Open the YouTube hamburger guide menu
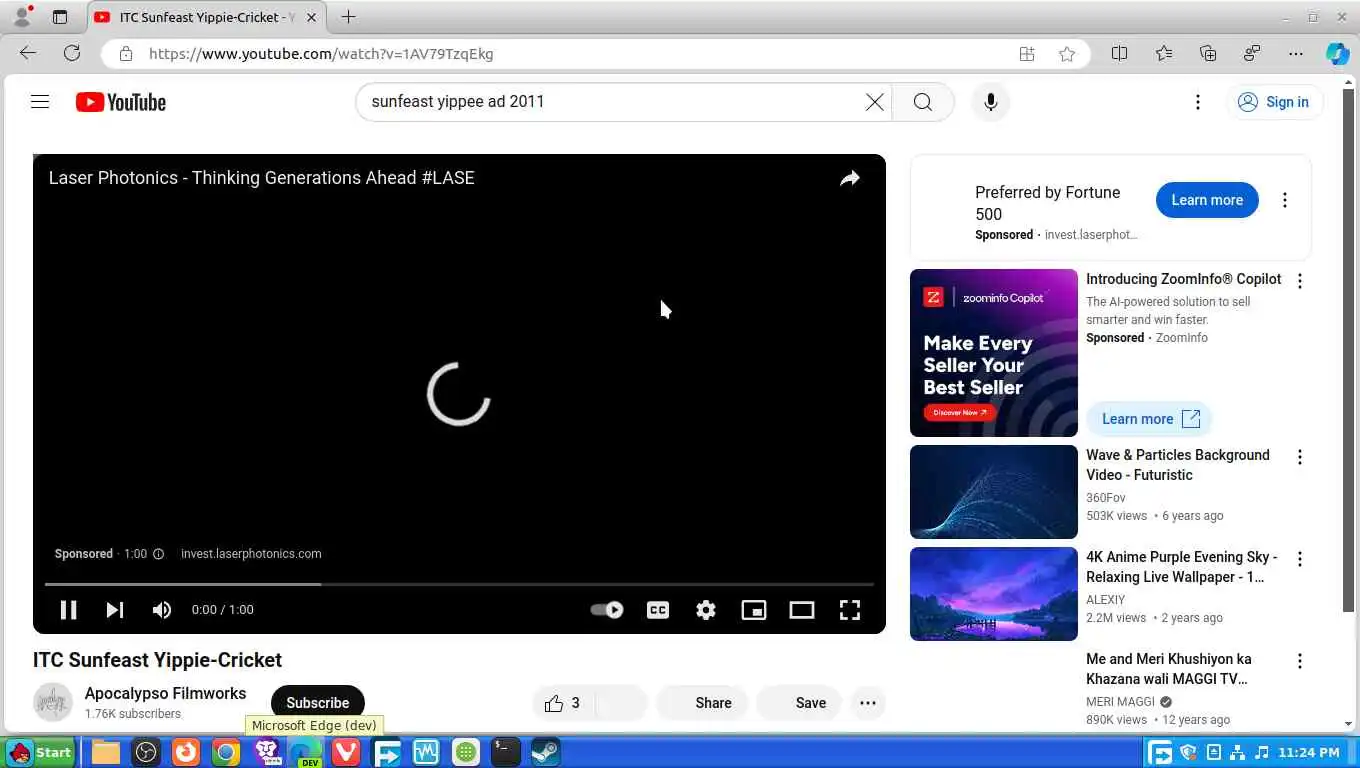The width and height of the screenshot is (1360, 768). pyautogui.click(x=40, y=102)
